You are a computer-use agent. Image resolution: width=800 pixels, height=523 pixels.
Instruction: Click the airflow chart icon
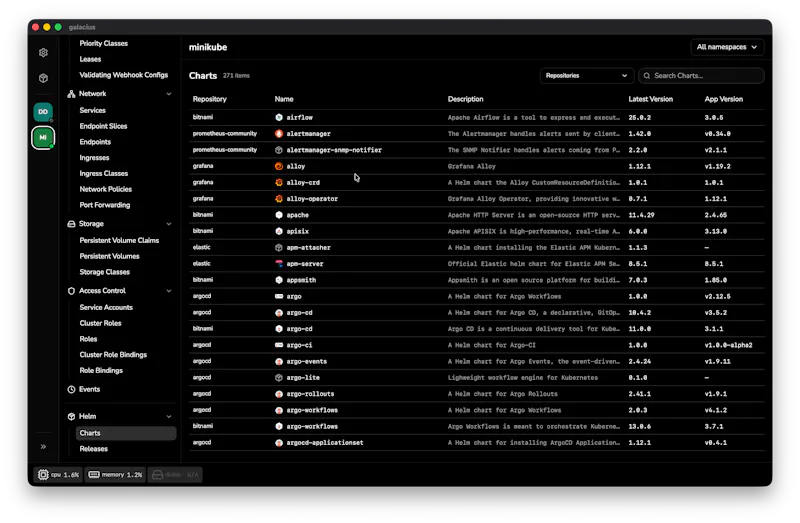point(279,117)
